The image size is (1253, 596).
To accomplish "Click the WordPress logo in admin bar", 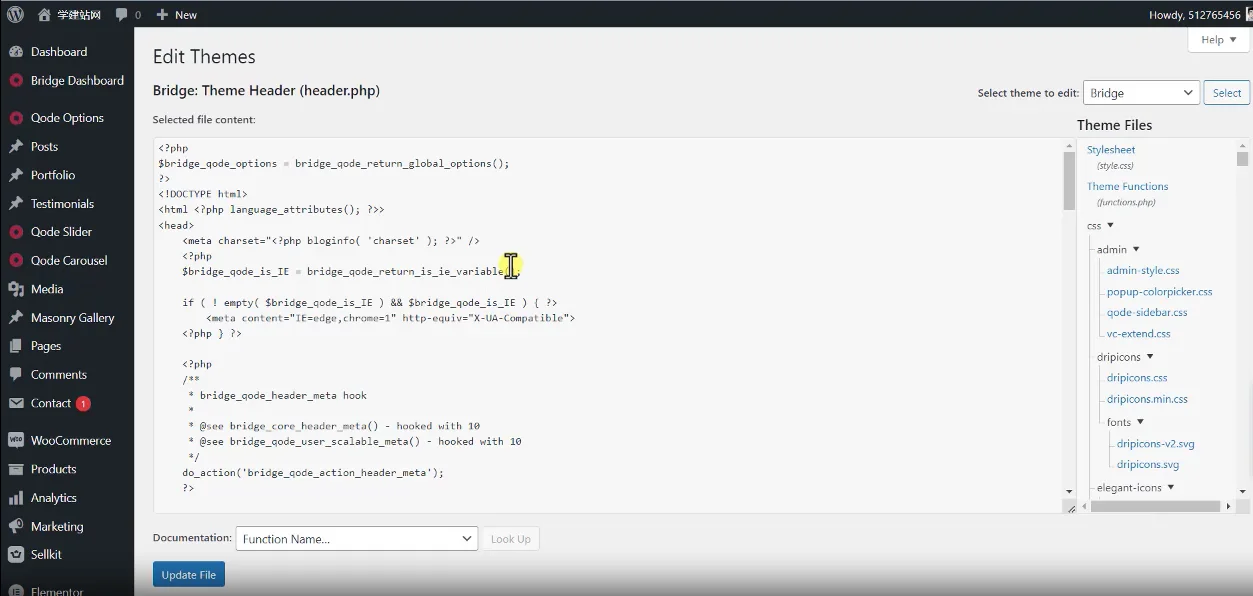I will (15, 14).
